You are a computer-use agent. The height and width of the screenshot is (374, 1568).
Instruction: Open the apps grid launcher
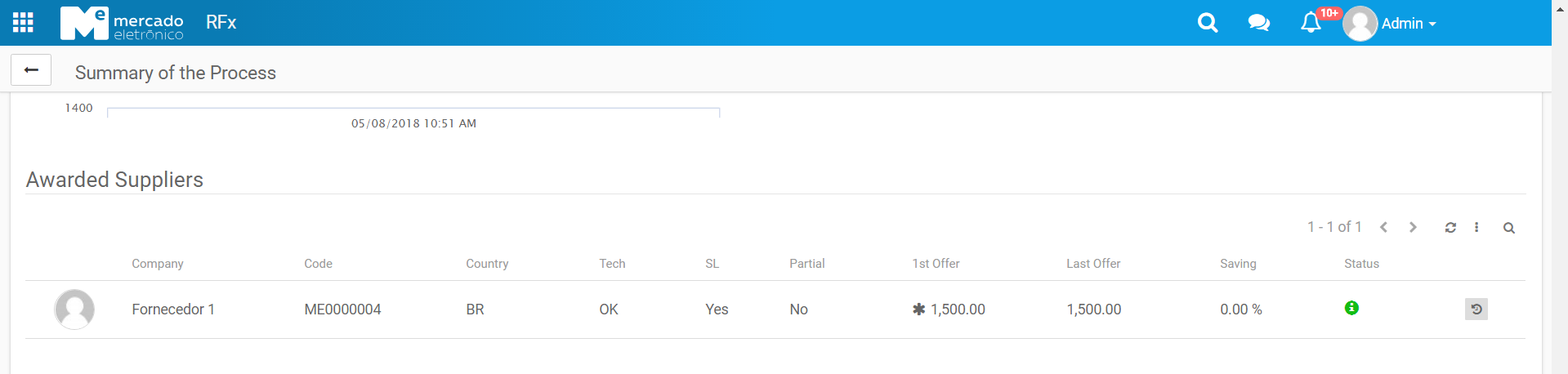[x=23, y=23]
